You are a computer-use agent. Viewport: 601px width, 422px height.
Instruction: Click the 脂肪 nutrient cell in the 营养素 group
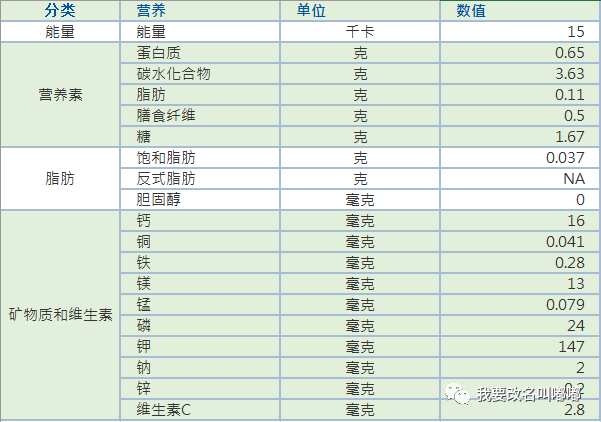(x=200, y=94)
